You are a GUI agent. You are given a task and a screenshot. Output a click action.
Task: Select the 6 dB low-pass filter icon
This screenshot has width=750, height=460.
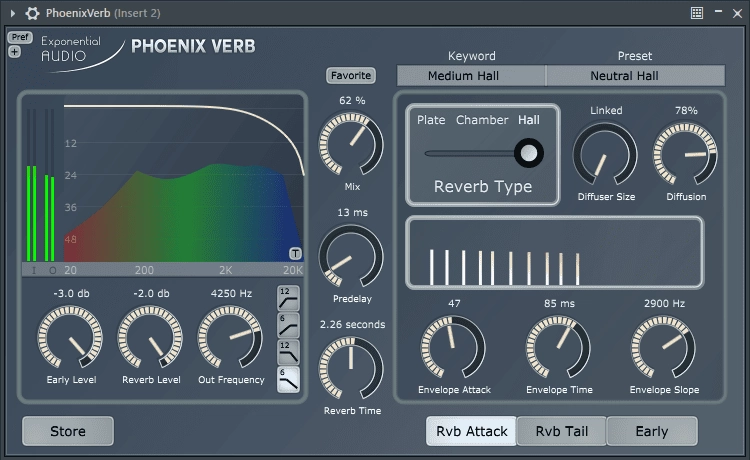point(288,380)
